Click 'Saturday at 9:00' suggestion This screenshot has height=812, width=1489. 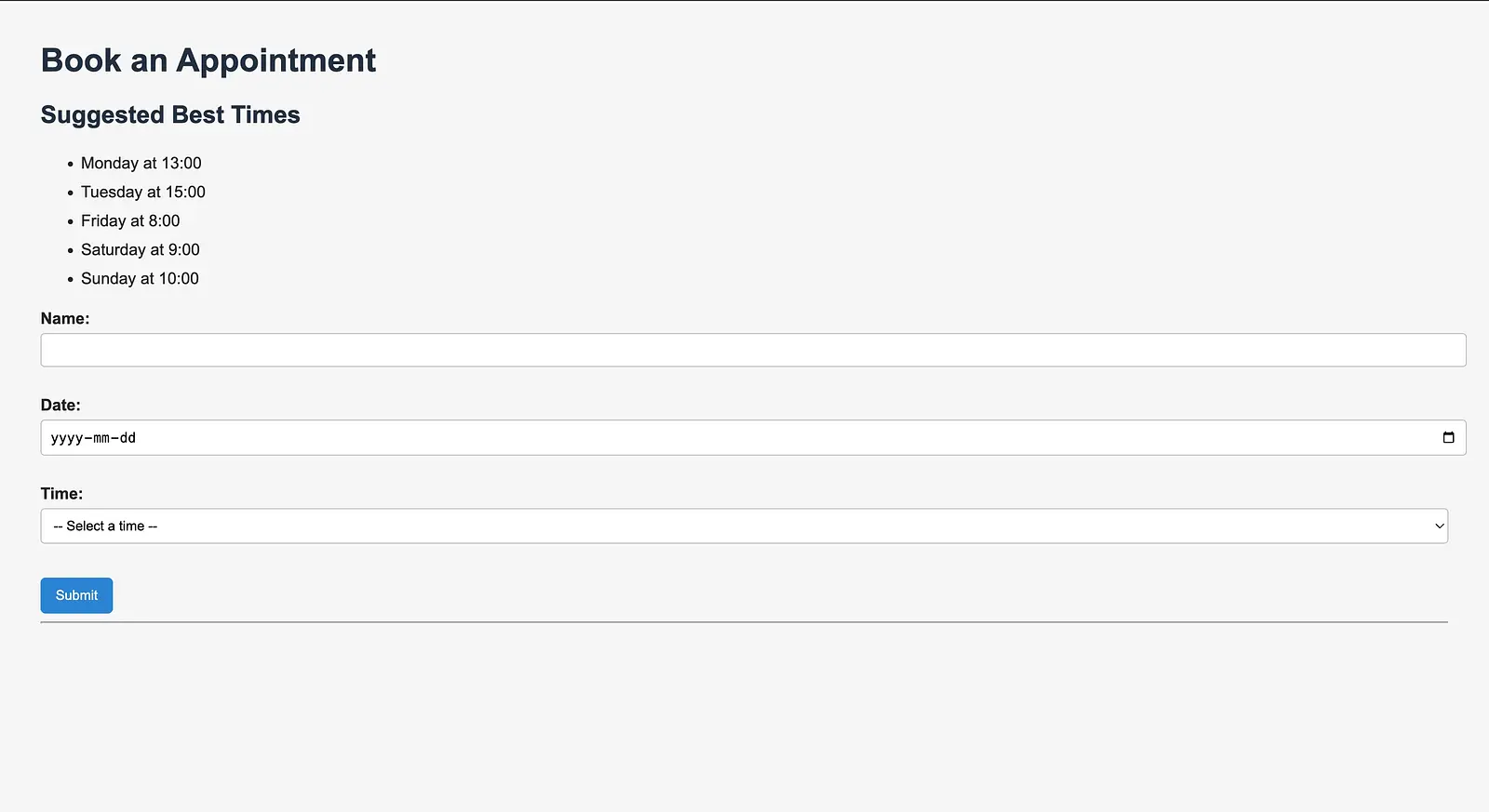(140, 249)
